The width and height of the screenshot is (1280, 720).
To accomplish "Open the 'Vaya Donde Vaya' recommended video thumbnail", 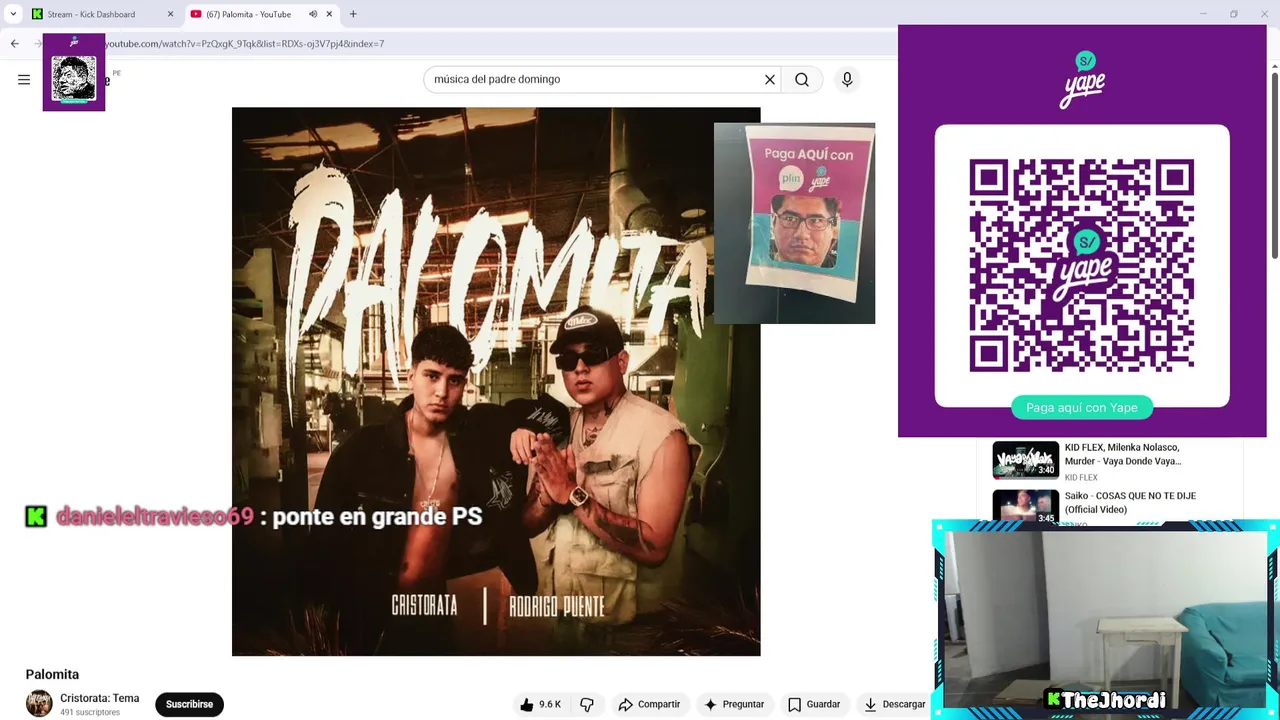I will [1025, 460].
